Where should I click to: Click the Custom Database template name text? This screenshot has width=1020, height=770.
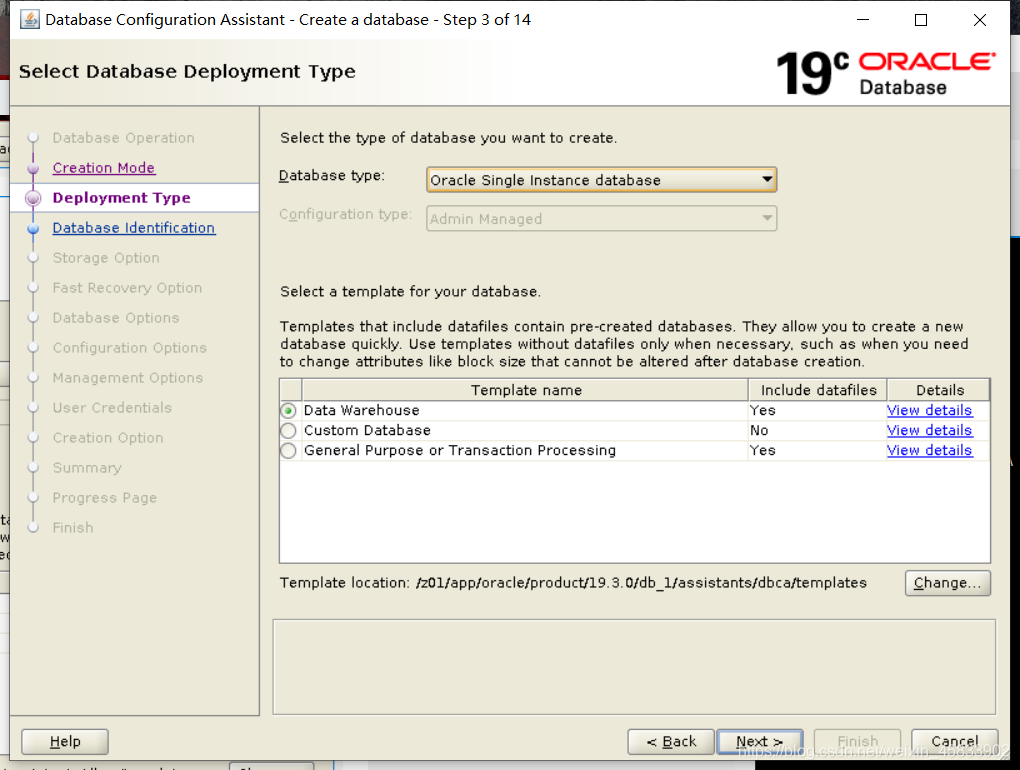tap(367, 431)
